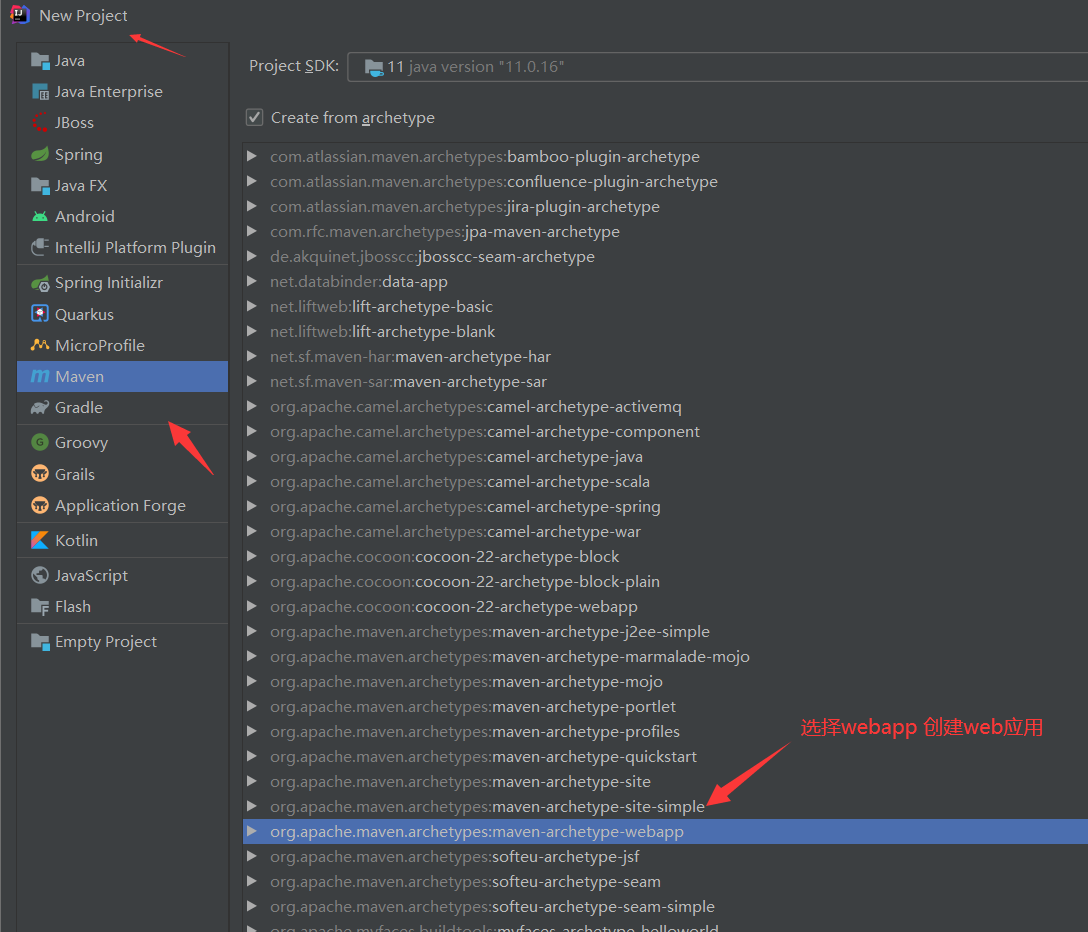Click the Quarkus icon
1088x932 pixels.
(x=40, y=314)
